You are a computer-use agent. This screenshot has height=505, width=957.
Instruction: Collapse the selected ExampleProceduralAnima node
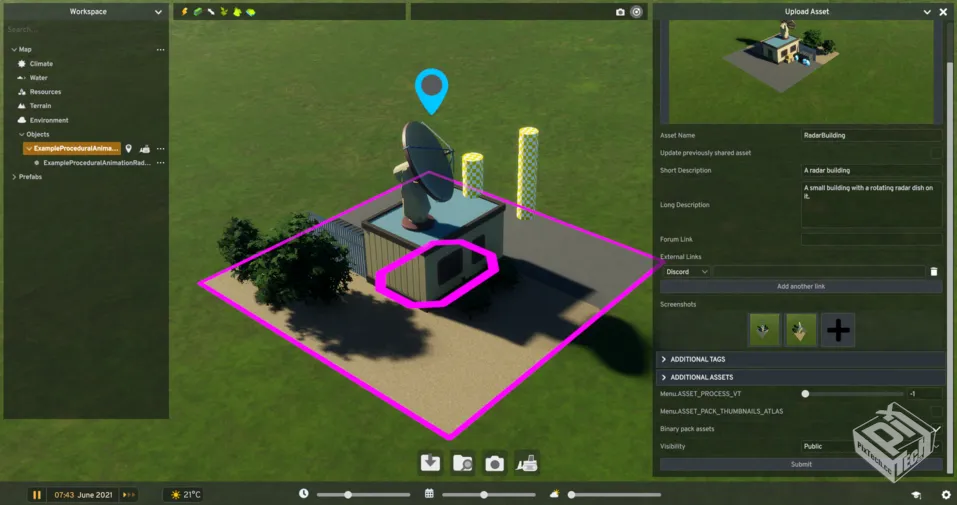29,148
